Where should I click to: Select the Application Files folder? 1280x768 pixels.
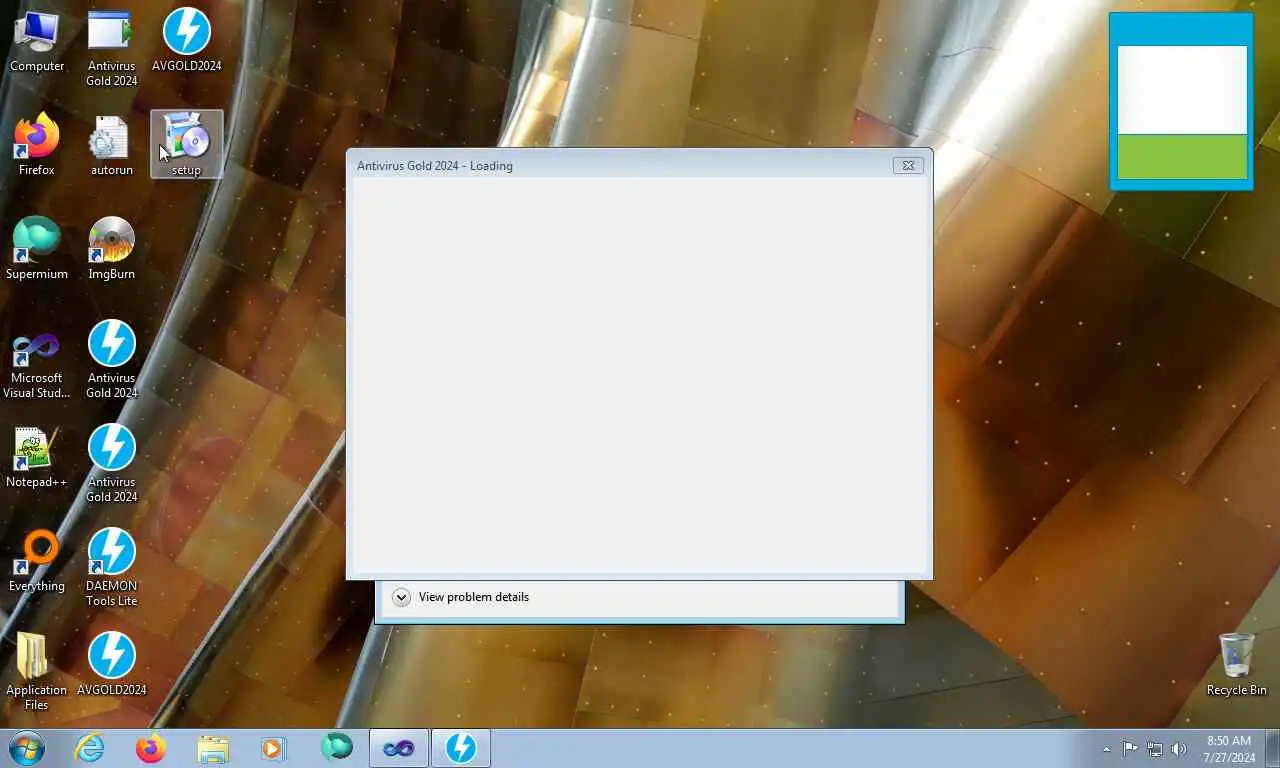click(x=37, y=672)
